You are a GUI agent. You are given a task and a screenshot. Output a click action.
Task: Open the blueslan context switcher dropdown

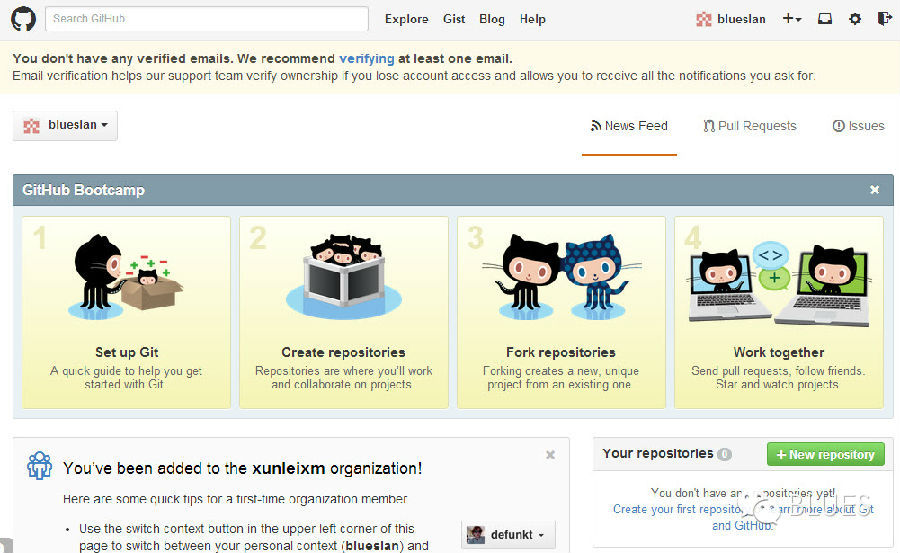coord(65,125)
